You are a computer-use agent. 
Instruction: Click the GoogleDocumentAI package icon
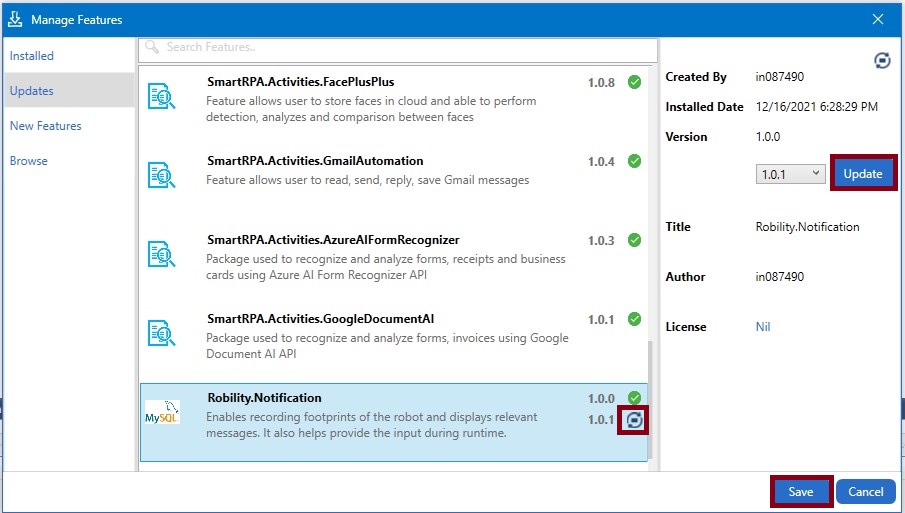161,333
